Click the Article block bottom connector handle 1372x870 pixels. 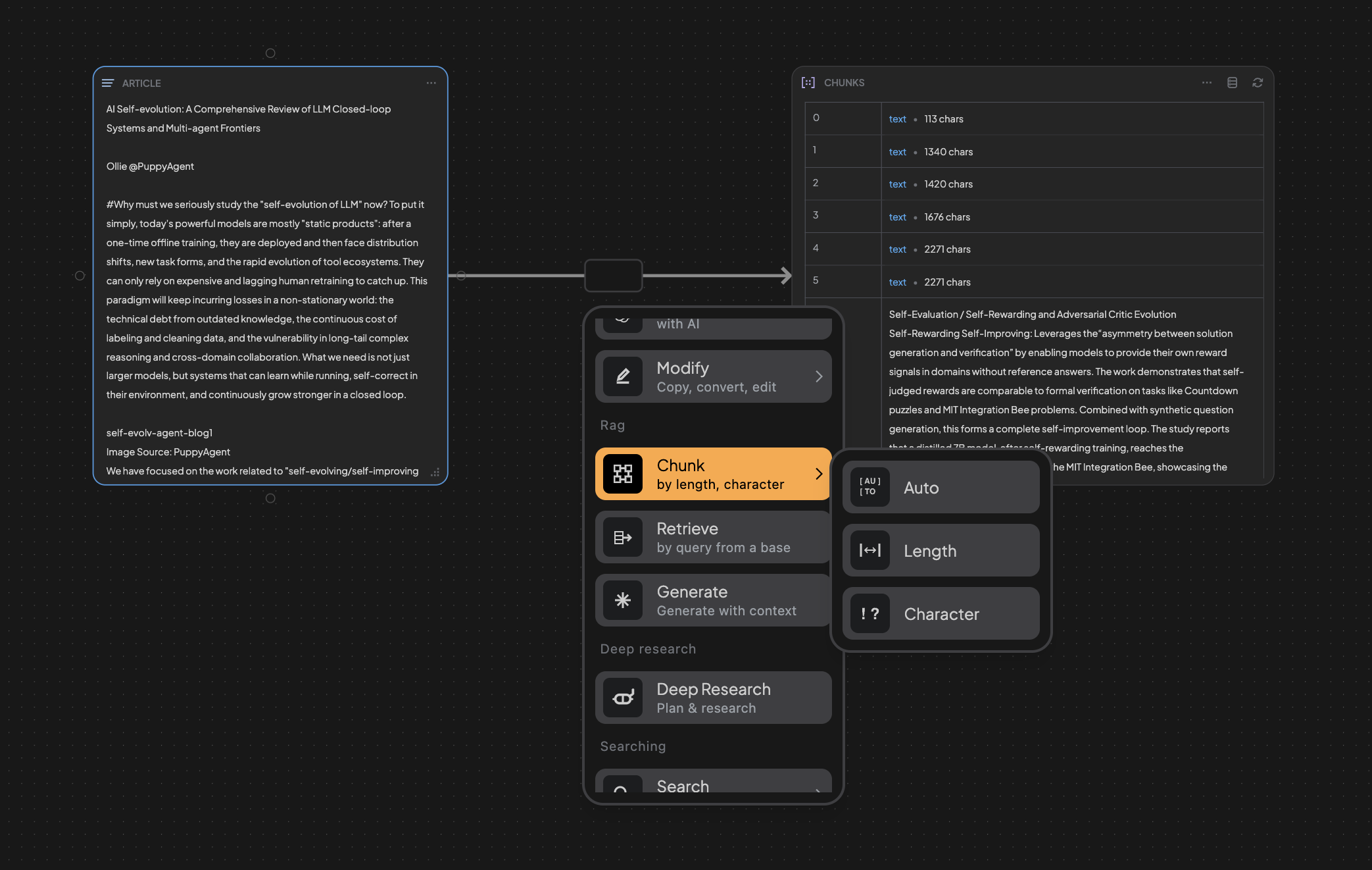click(x=270, y=498)
